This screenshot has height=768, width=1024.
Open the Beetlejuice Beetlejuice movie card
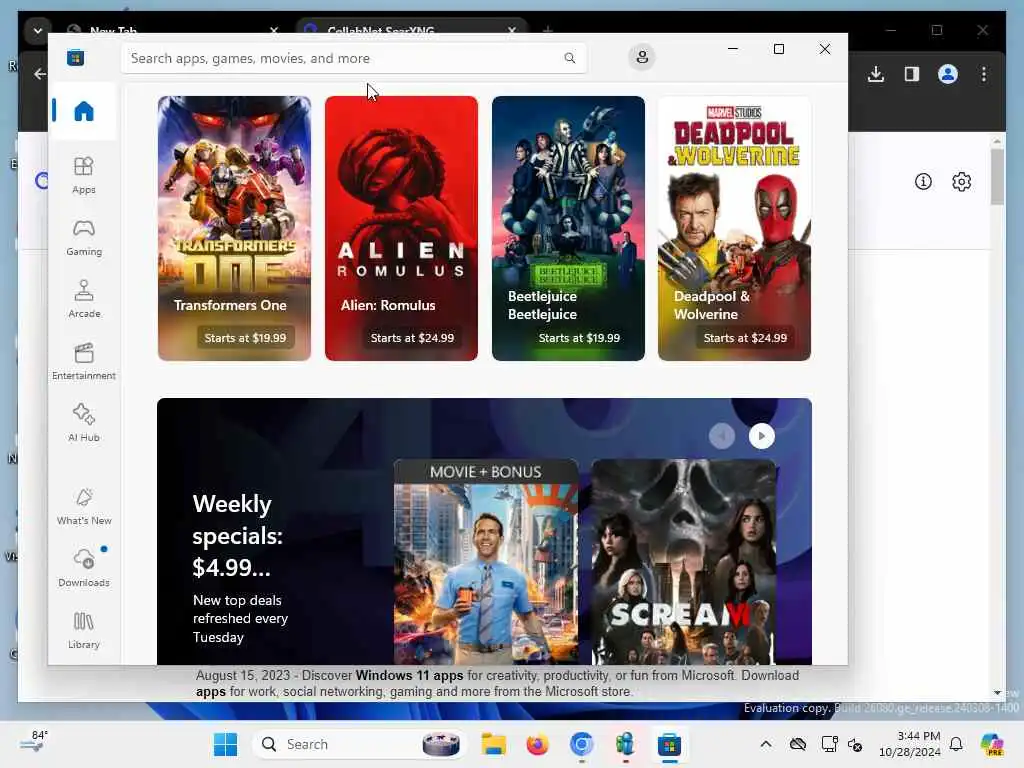568,229
